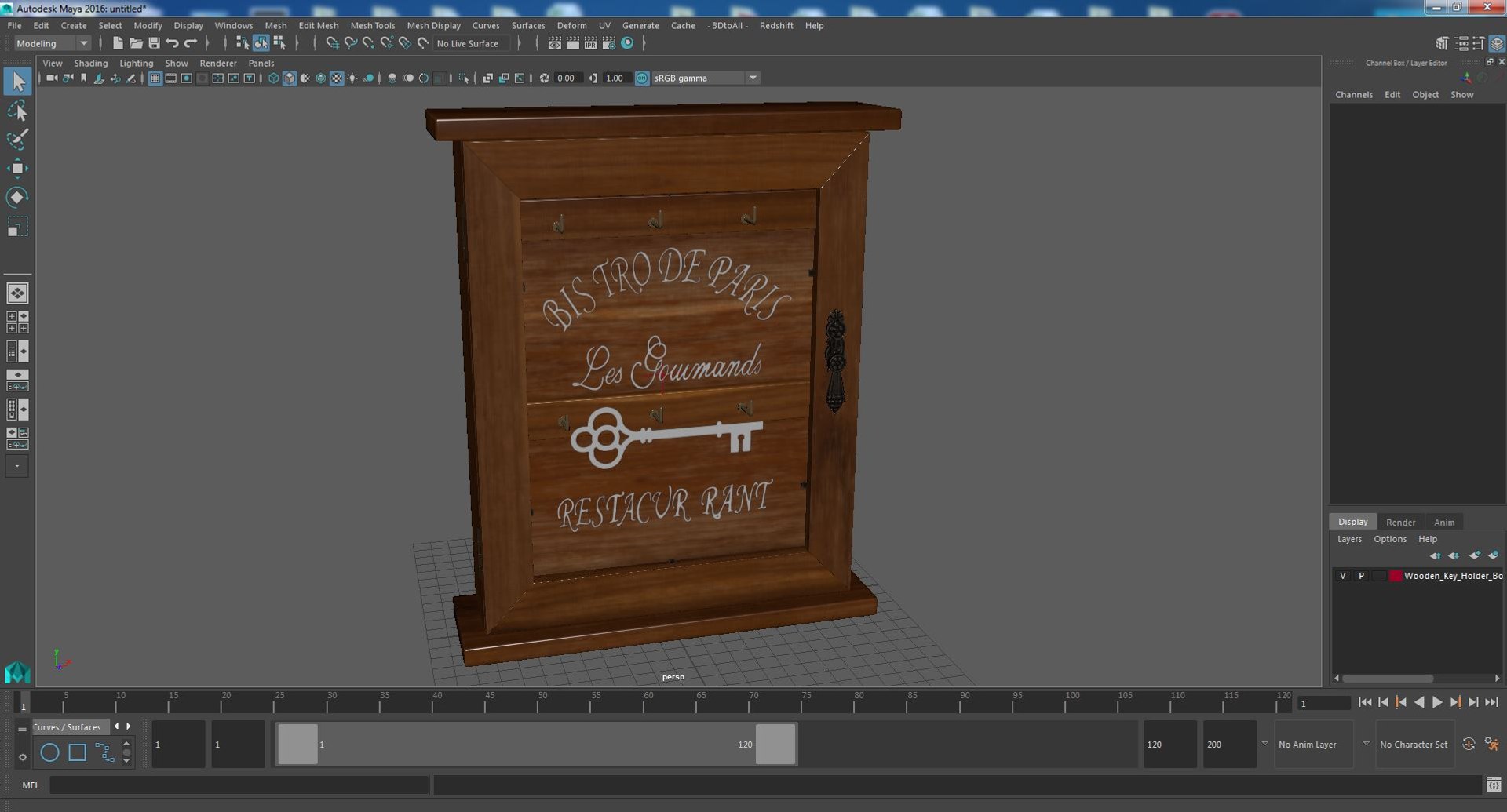The image size is (1507, 812).
Task: Open the Redshift menu
Action: pyautogui.click(x=776, y=25)
